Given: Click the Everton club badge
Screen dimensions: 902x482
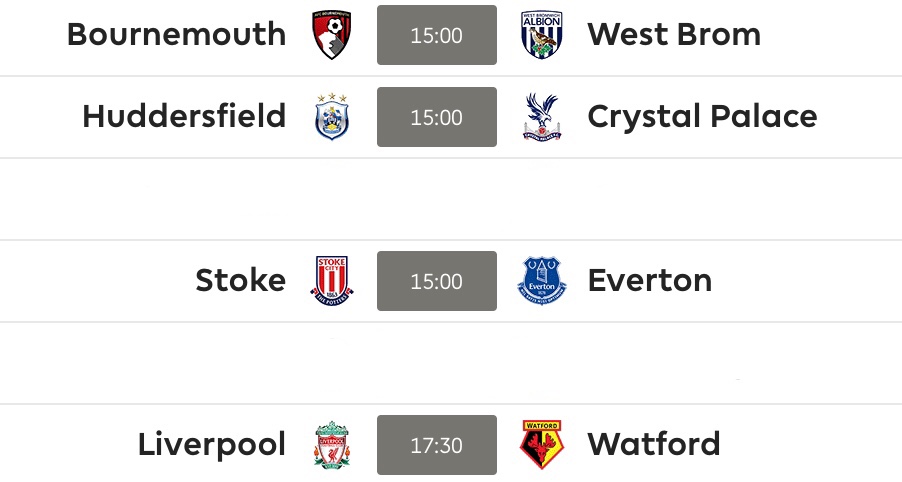Looking at the screenshot, I should point(542,281).
